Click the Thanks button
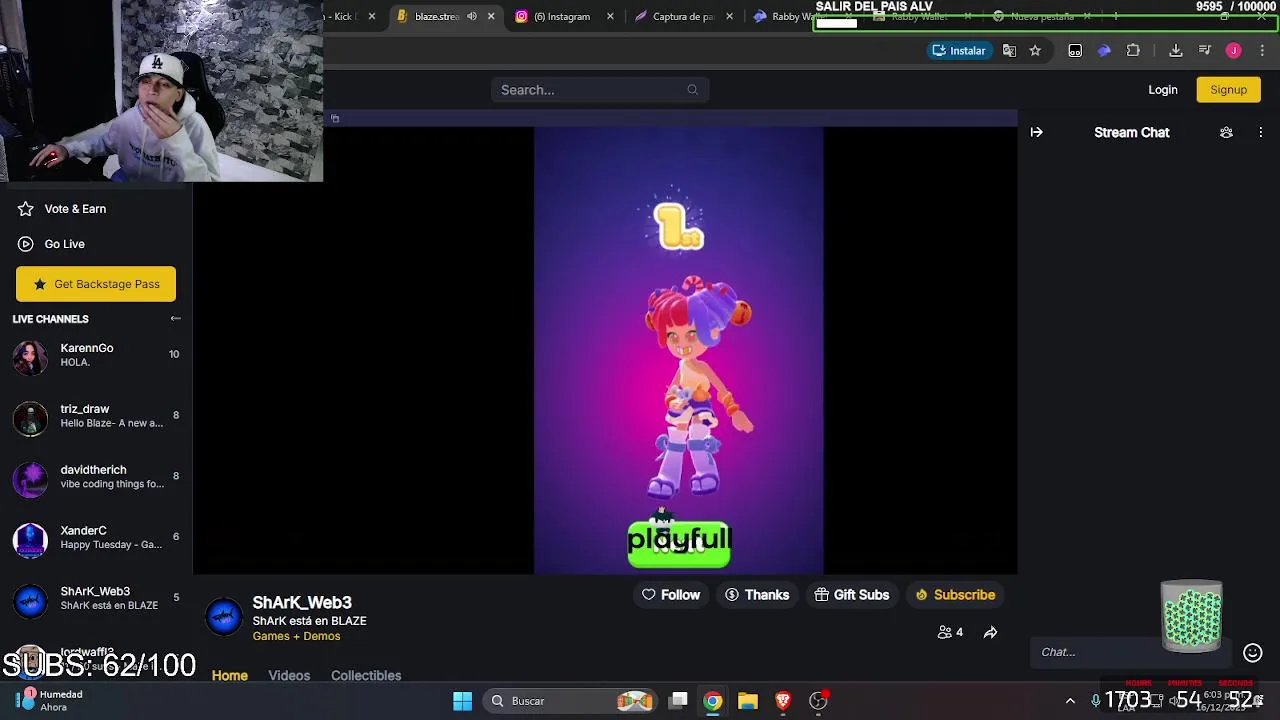 point(757,595)
